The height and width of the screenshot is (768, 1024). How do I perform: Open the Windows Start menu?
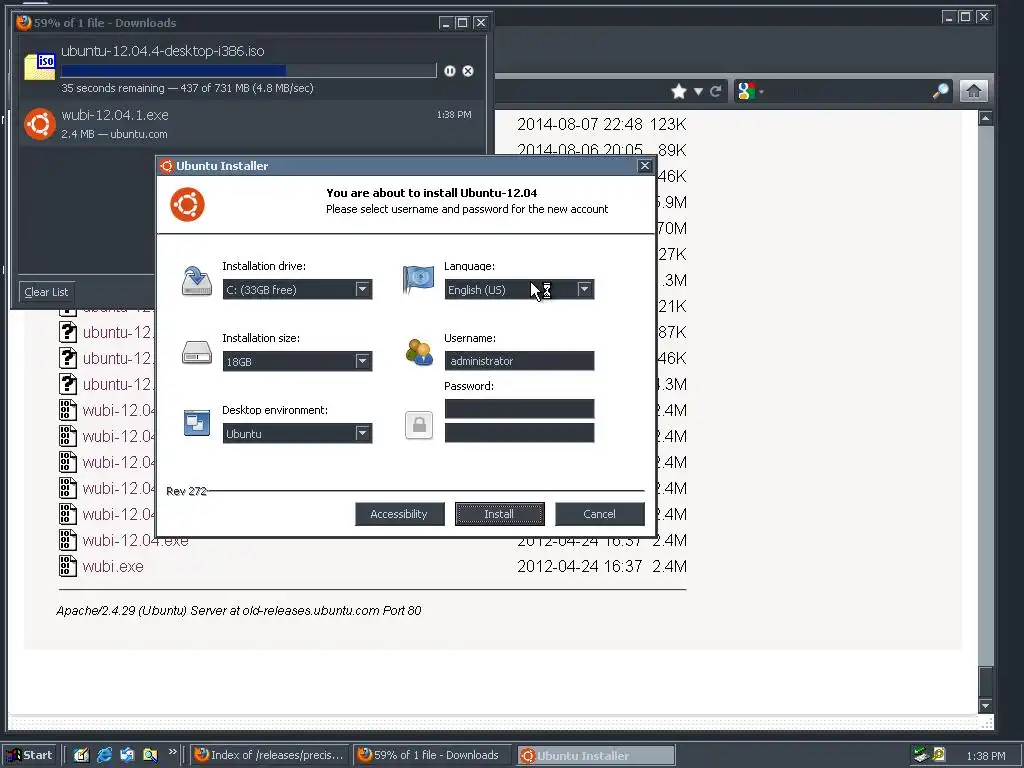[29, 755]
